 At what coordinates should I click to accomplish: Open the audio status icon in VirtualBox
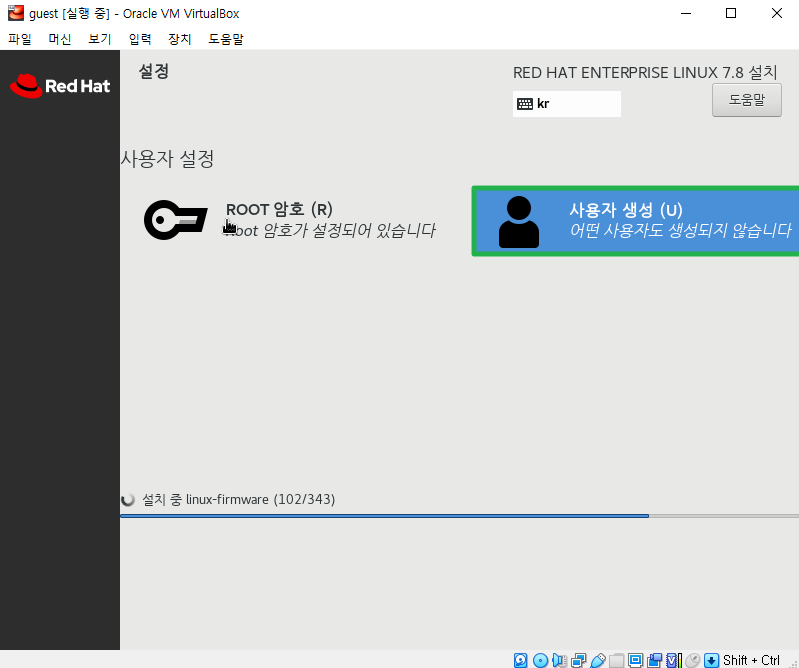pos(559,660)
